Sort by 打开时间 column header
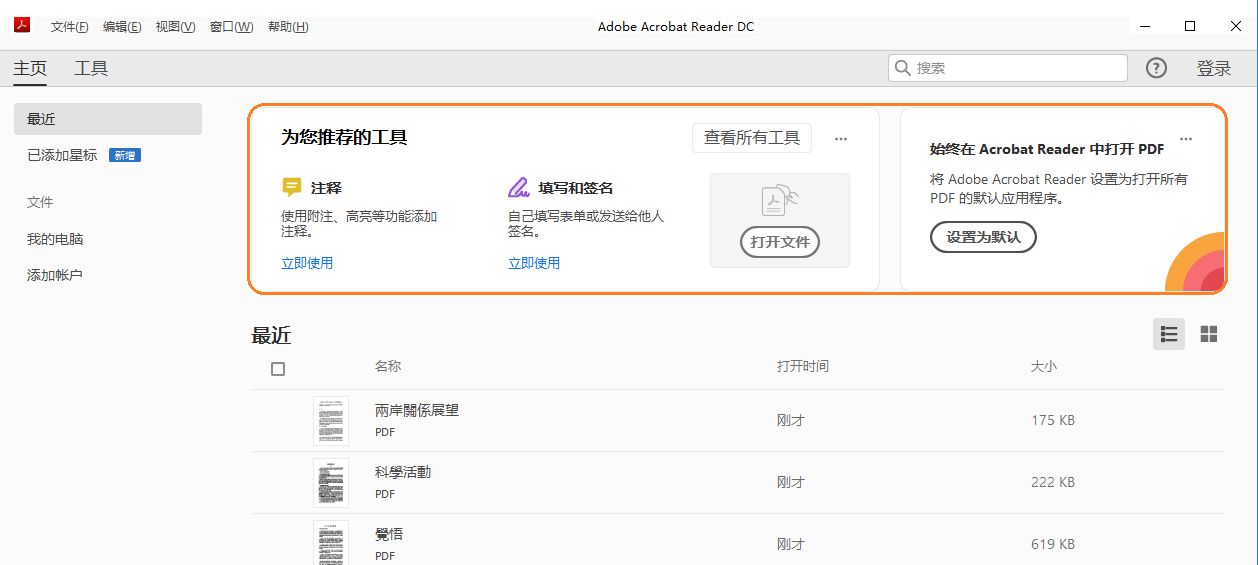 coord(803,366)
